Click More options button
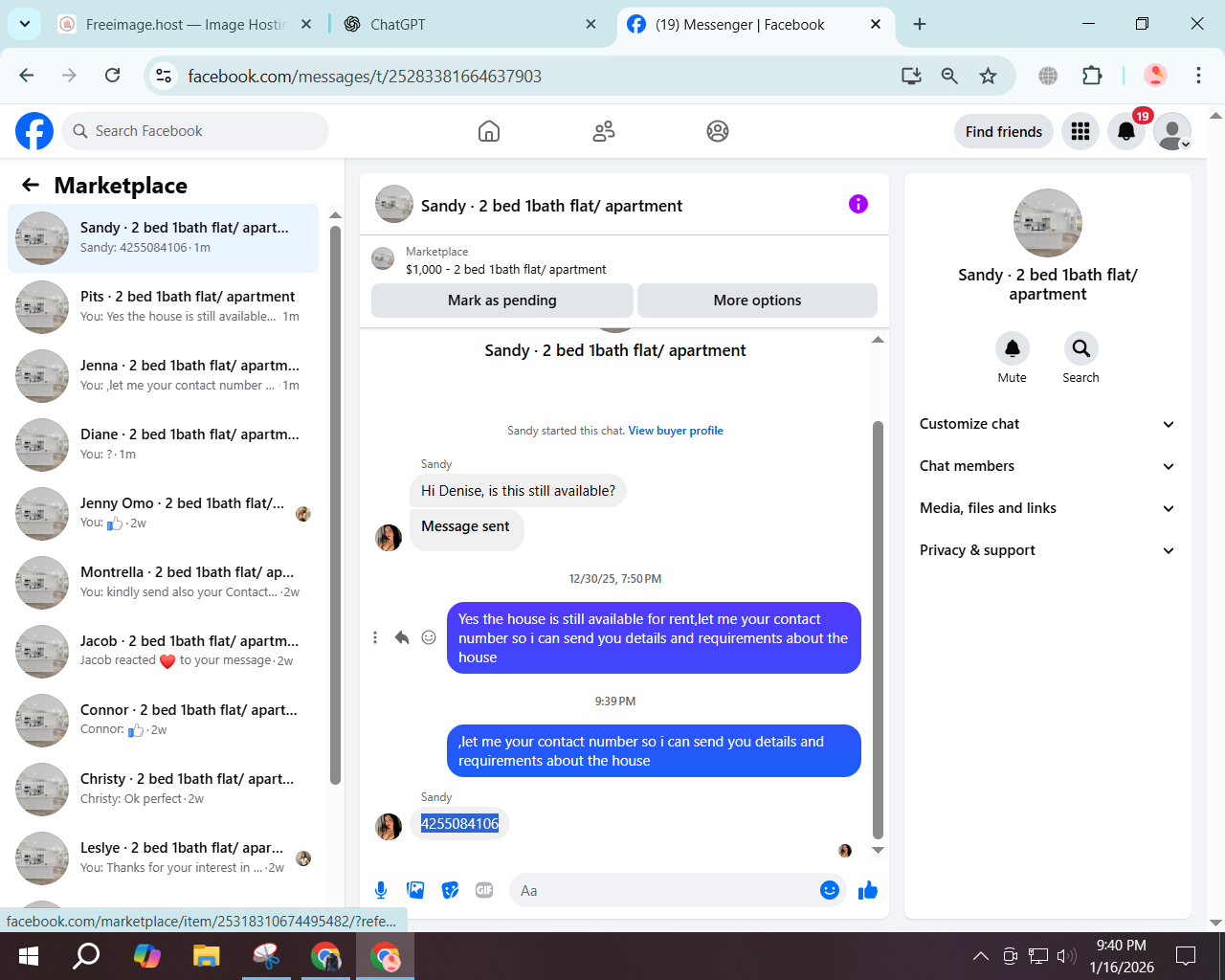This screenshot has width=1225, height=980. (x=757, y=301)
